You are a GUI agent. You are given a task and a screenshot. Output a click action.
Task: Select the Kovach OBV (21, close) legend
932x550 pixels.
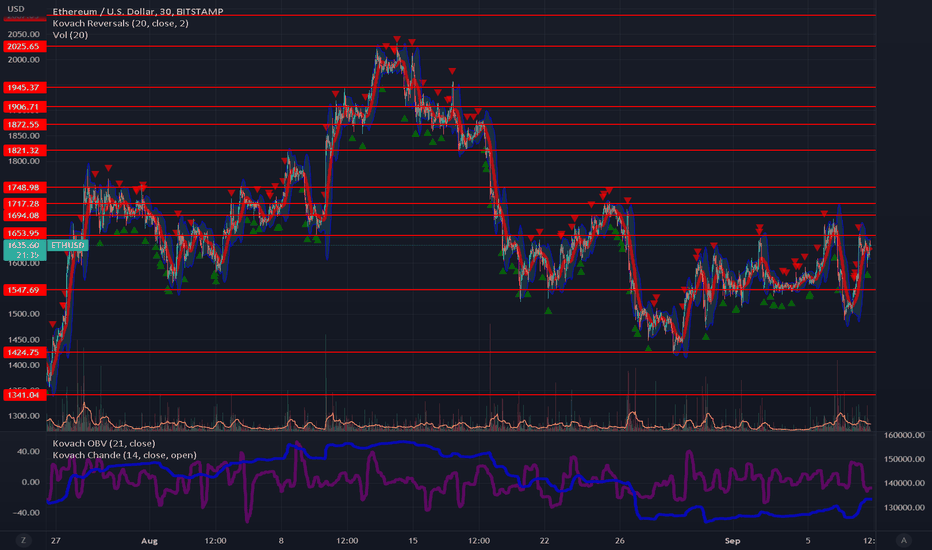tap(104, 443)
